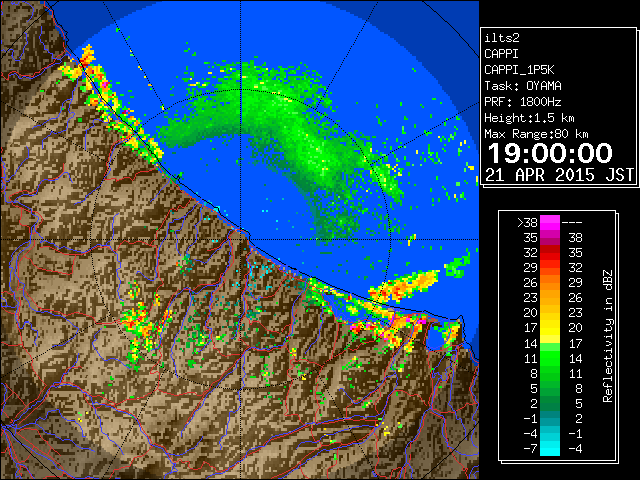Viewport: 640px width, 480px height.
Task: Pick the dark green legend band
Action: pos(550,402)
